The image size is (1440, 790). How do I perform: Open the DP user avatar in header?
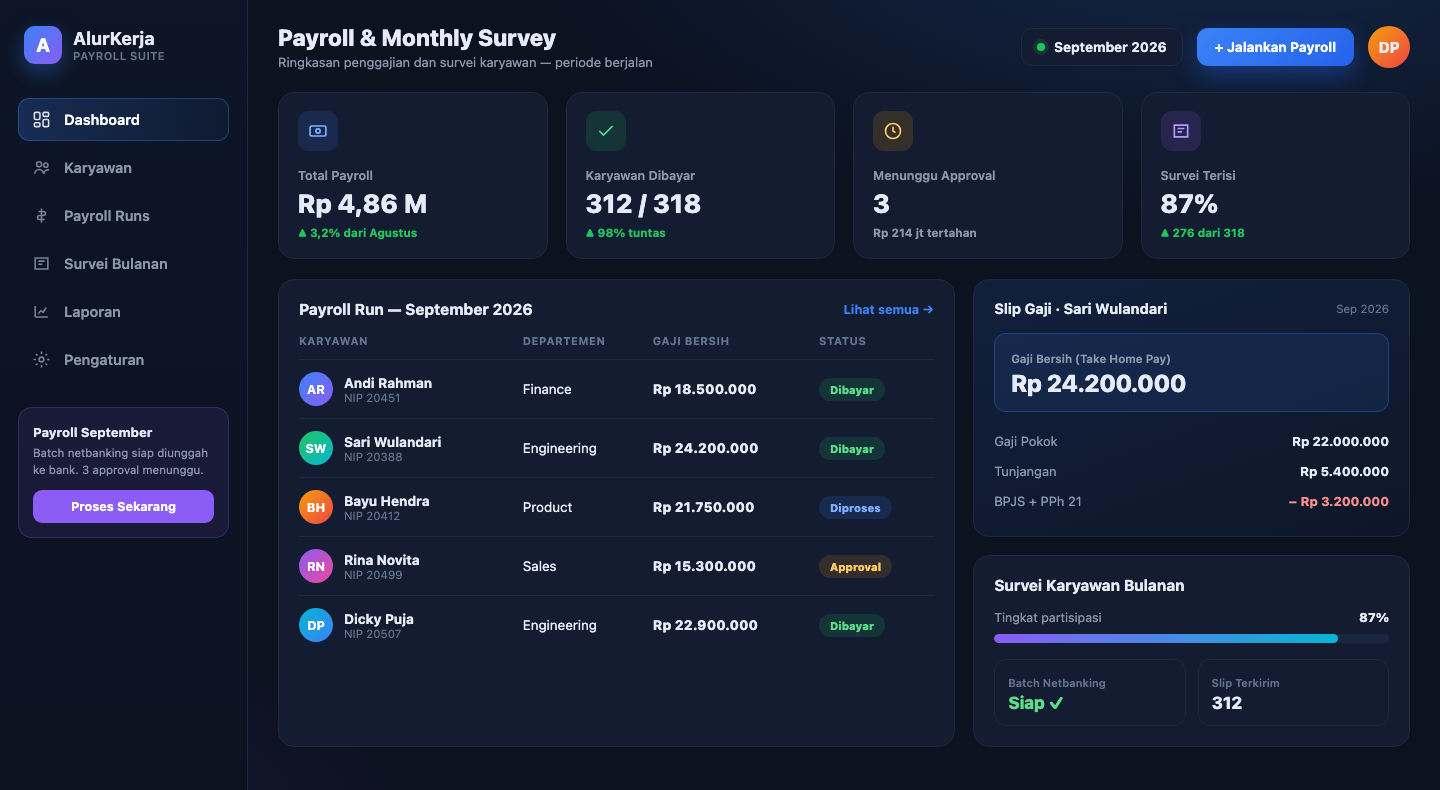click(1389, 47)
